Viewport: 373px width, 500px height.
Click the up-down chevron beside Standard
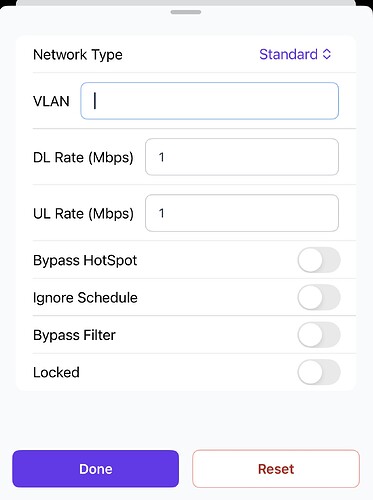click(327, 54)
